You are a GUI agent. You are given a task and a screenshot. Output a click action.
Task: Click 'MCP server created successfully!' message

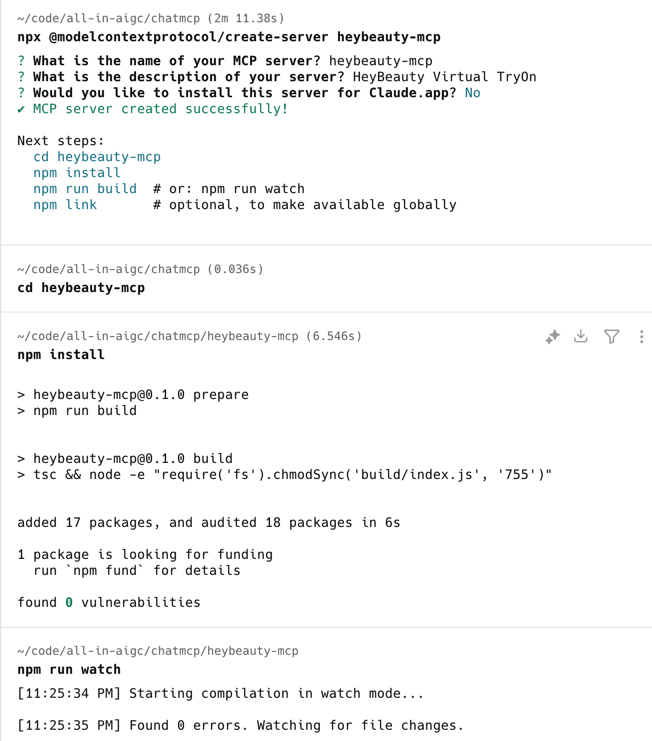[x=160, y=109]
